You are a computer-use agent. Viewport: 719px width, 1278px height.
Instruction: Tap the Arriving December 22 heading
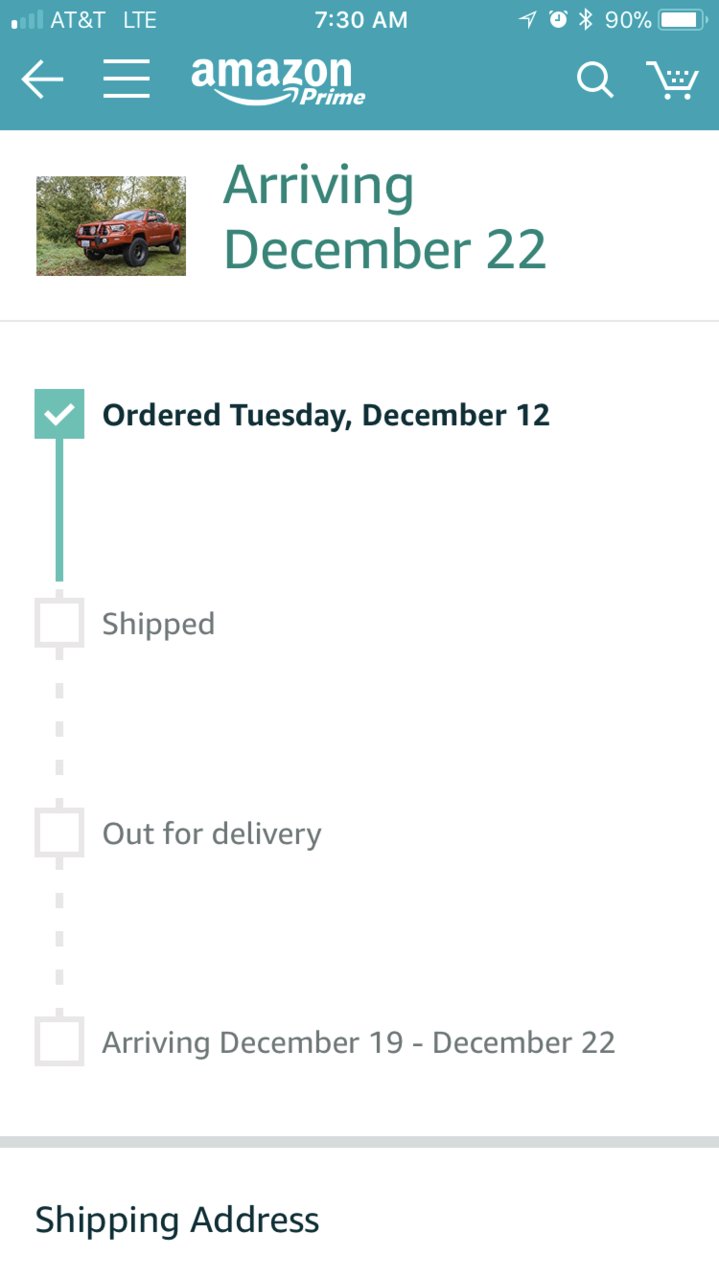pyautogui.click(x=385, y=217)
